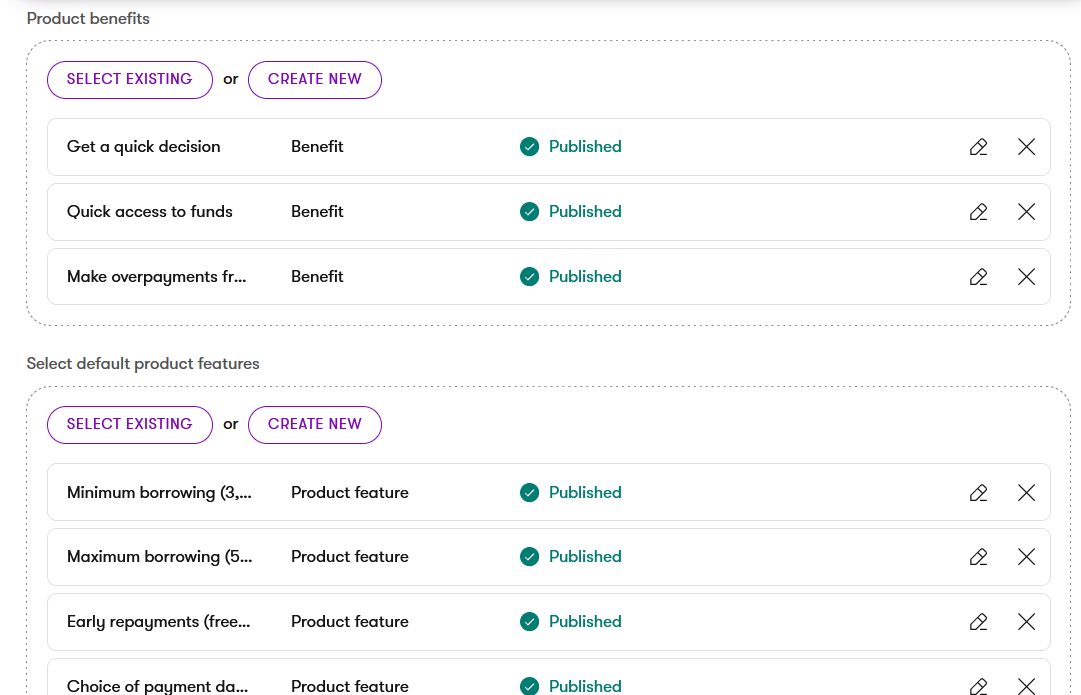Viewport: 1081px width, 695px height.
Task: Open the Choice of payment date row
Action: tap(549, 677)
